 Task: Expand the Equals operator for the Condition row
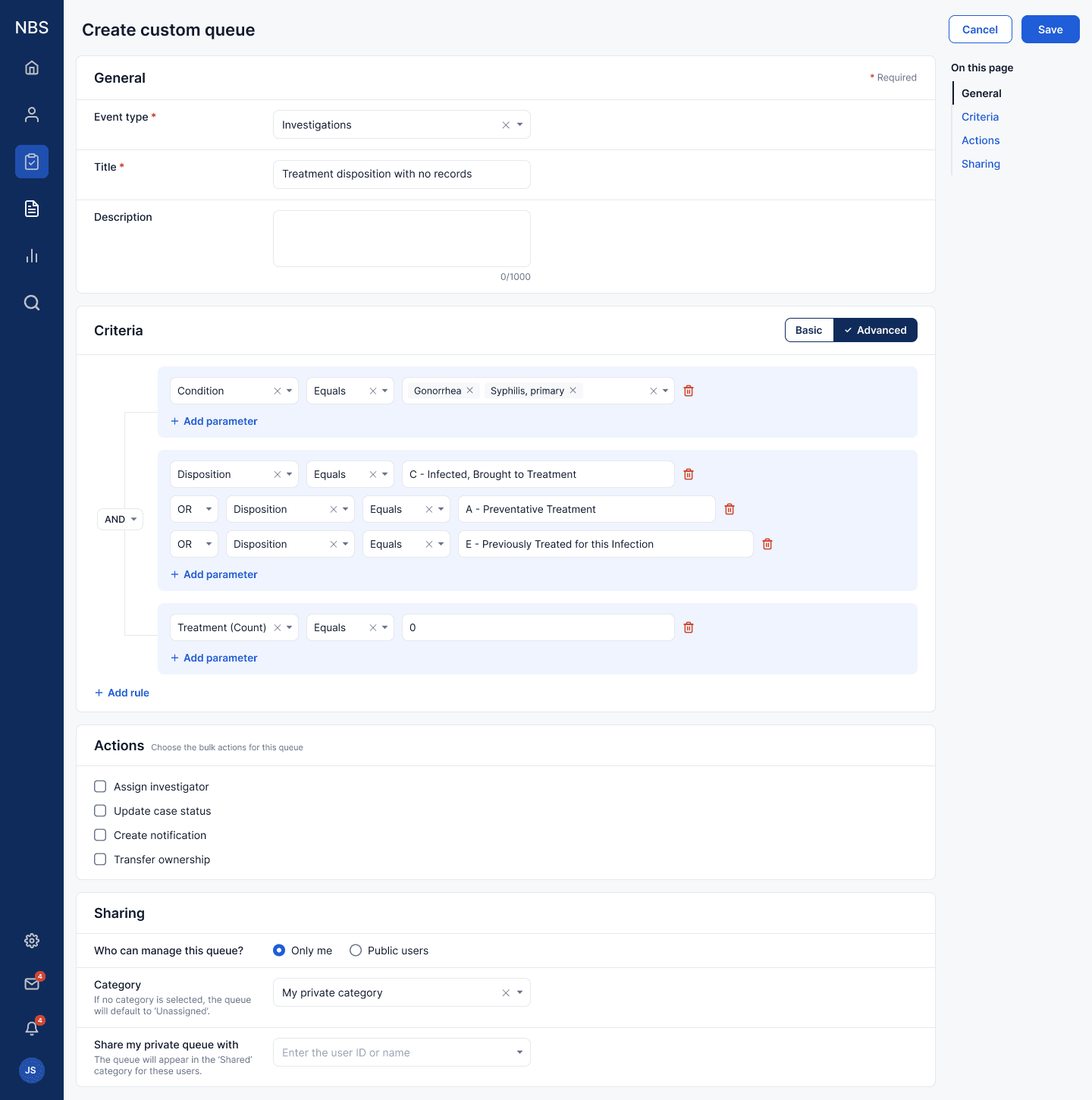coord(385,391)
